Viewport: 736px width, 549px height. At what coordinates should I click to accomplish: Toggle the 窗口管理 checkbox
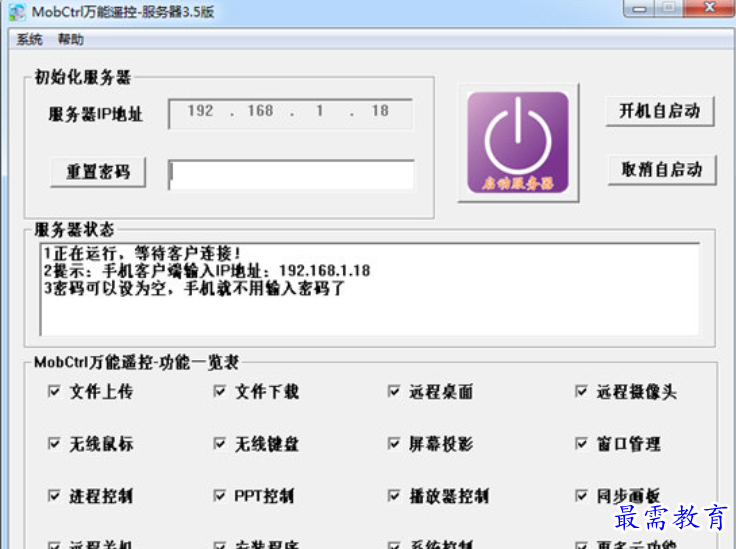581,443
